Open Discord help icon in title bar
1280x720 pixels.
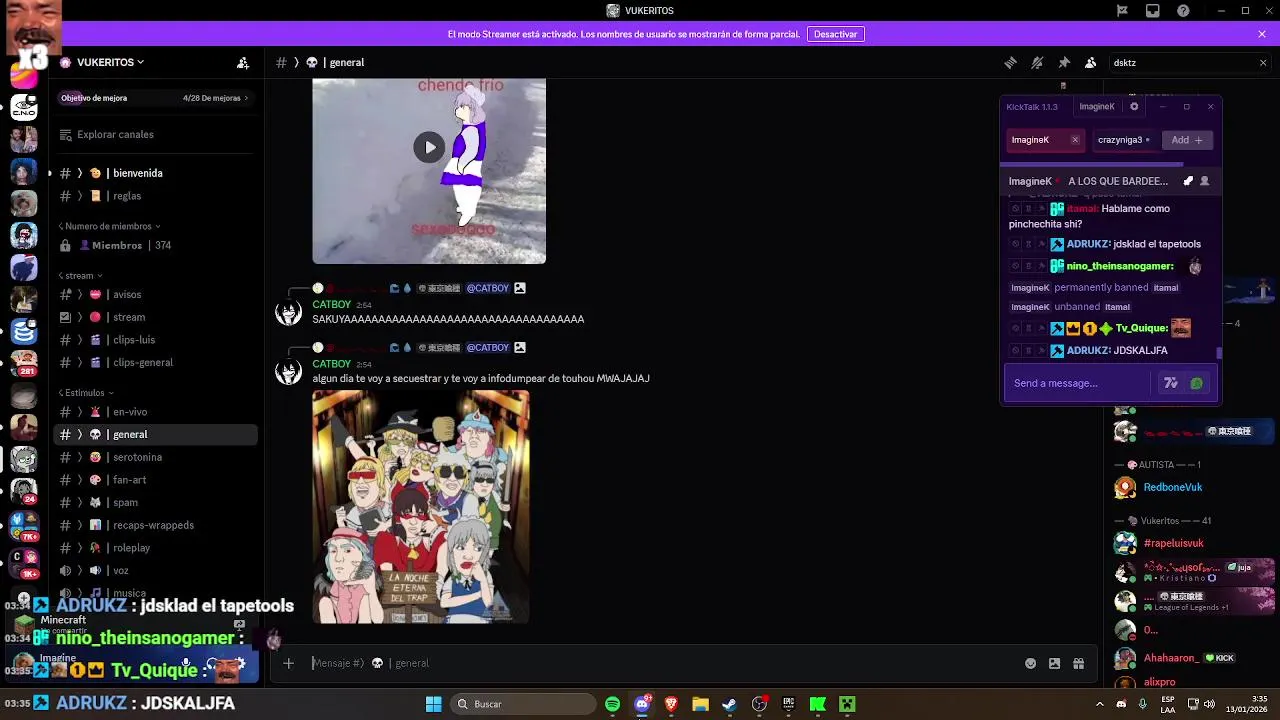click(x=1184, y=11)
